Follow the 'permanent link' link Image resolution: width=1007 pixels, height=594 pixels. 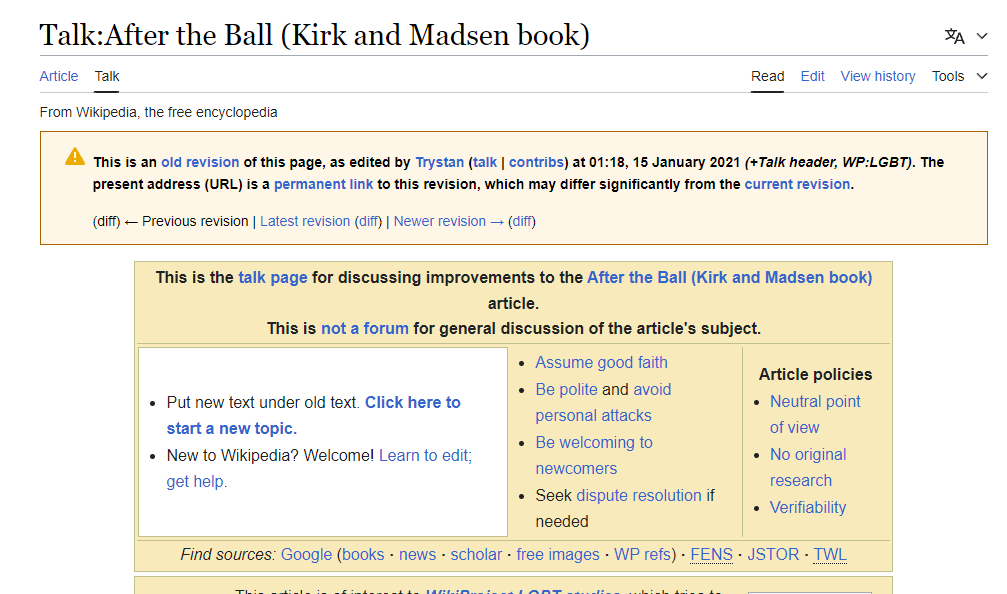[x=323, y=184]
